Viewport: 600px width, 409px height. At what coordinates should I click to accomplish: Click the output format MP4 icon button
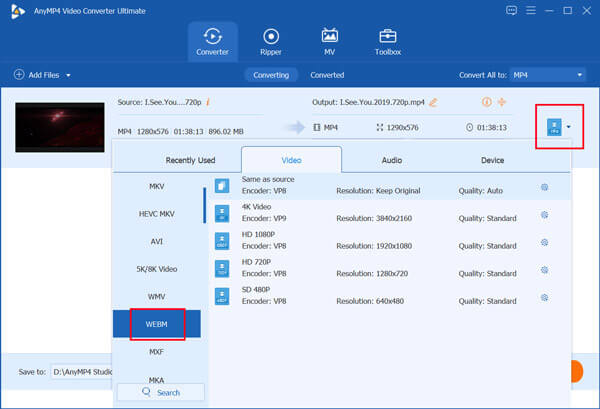click(554, 127)
